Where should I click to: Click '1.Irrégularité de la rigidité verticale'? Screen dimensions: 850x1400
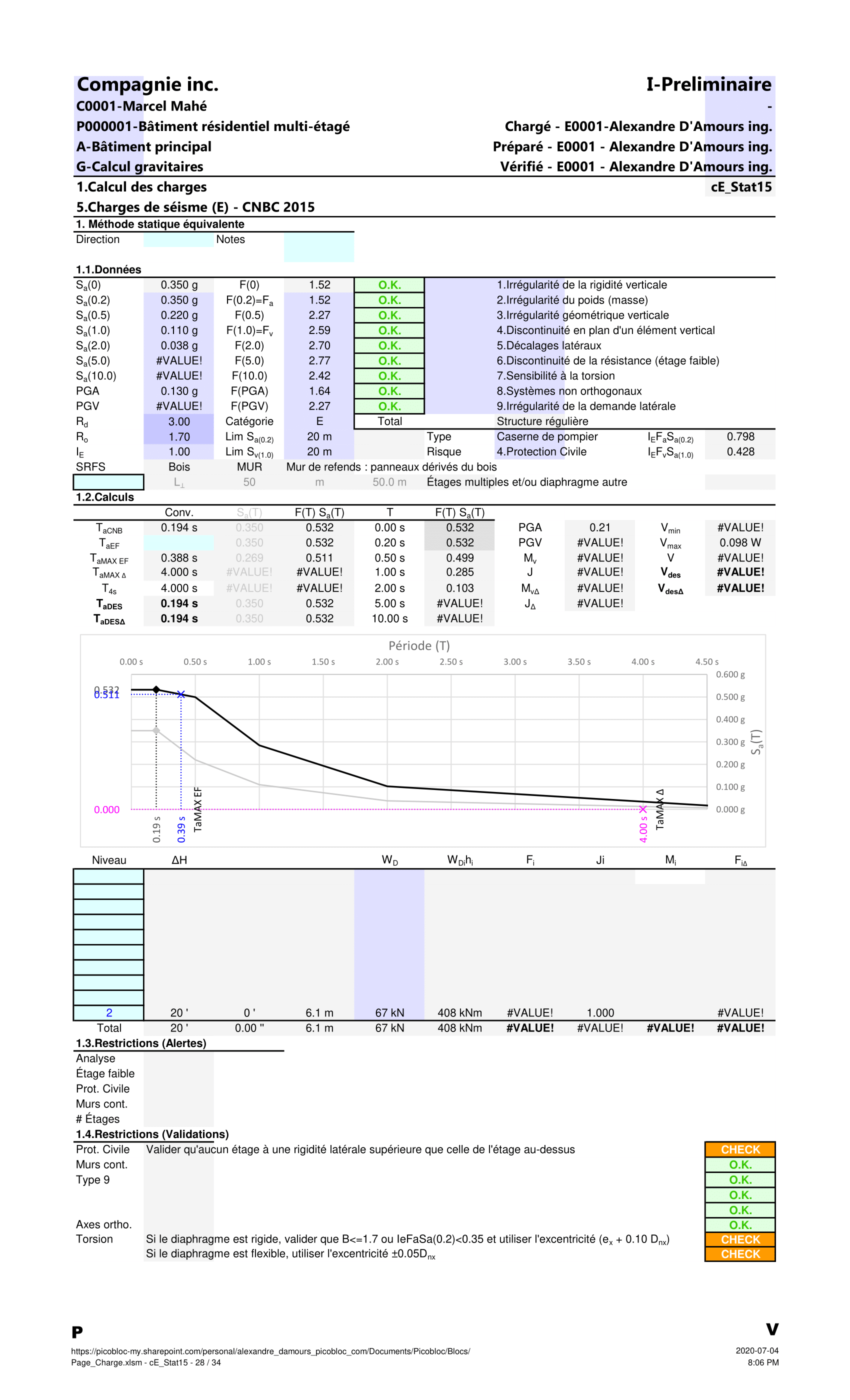582,285
